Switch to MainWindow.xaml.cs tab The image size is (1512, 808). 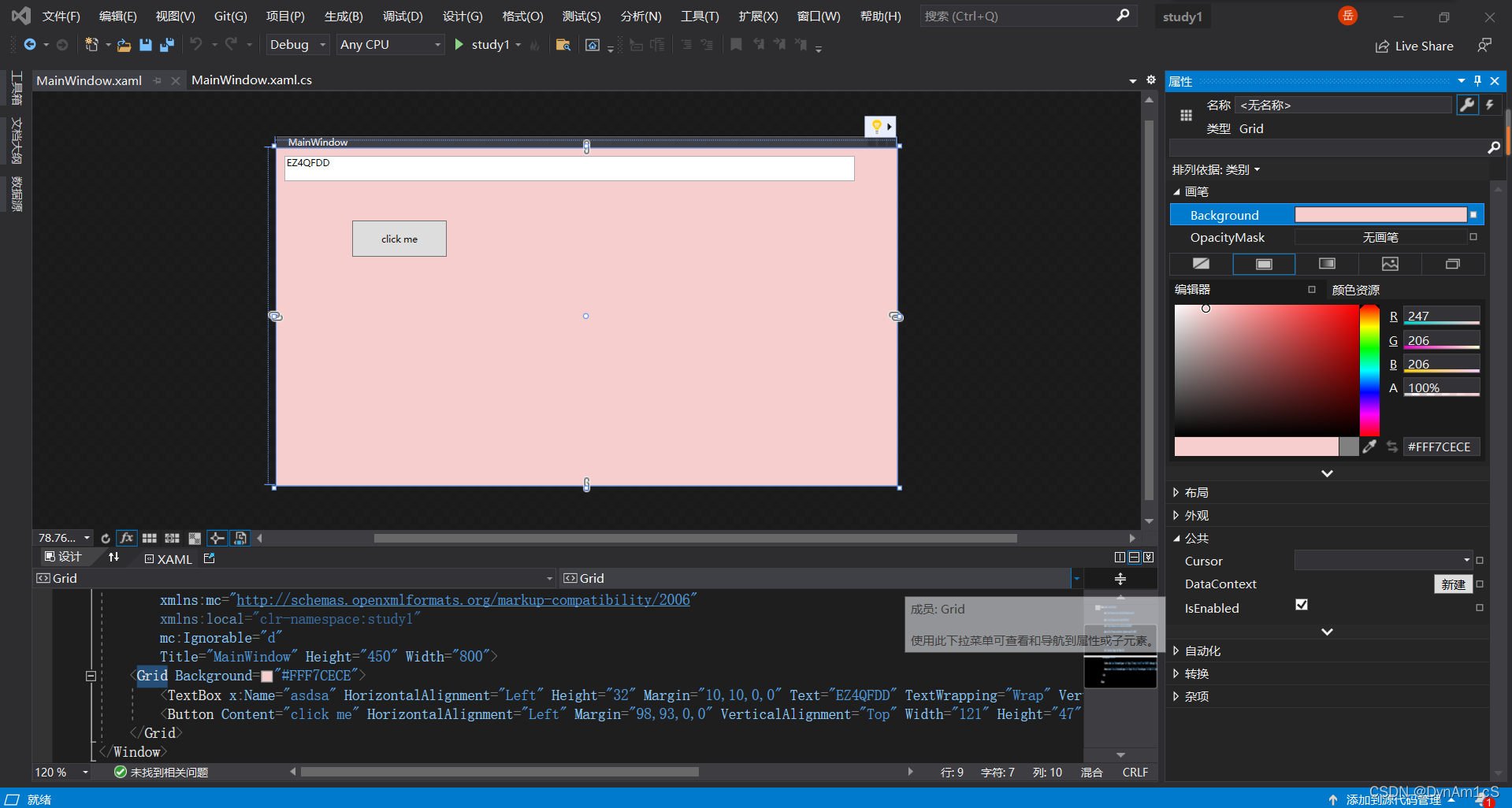pos(252,80)
